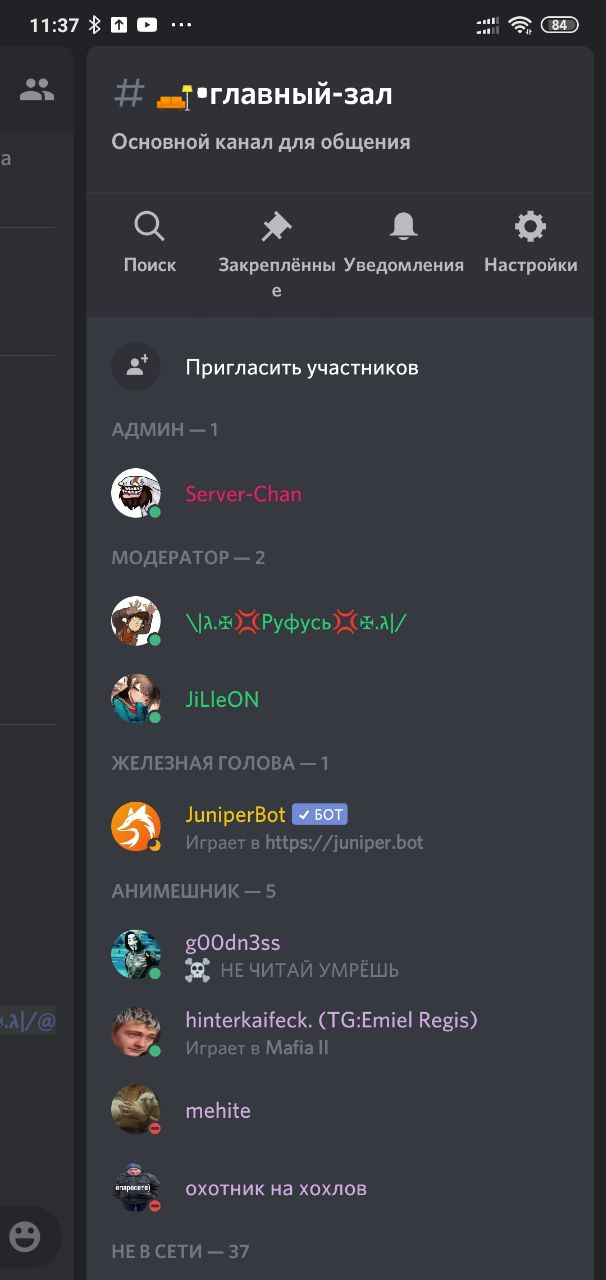Tap the НЕ В СЕТИ — 37 header

(180, 1251)
